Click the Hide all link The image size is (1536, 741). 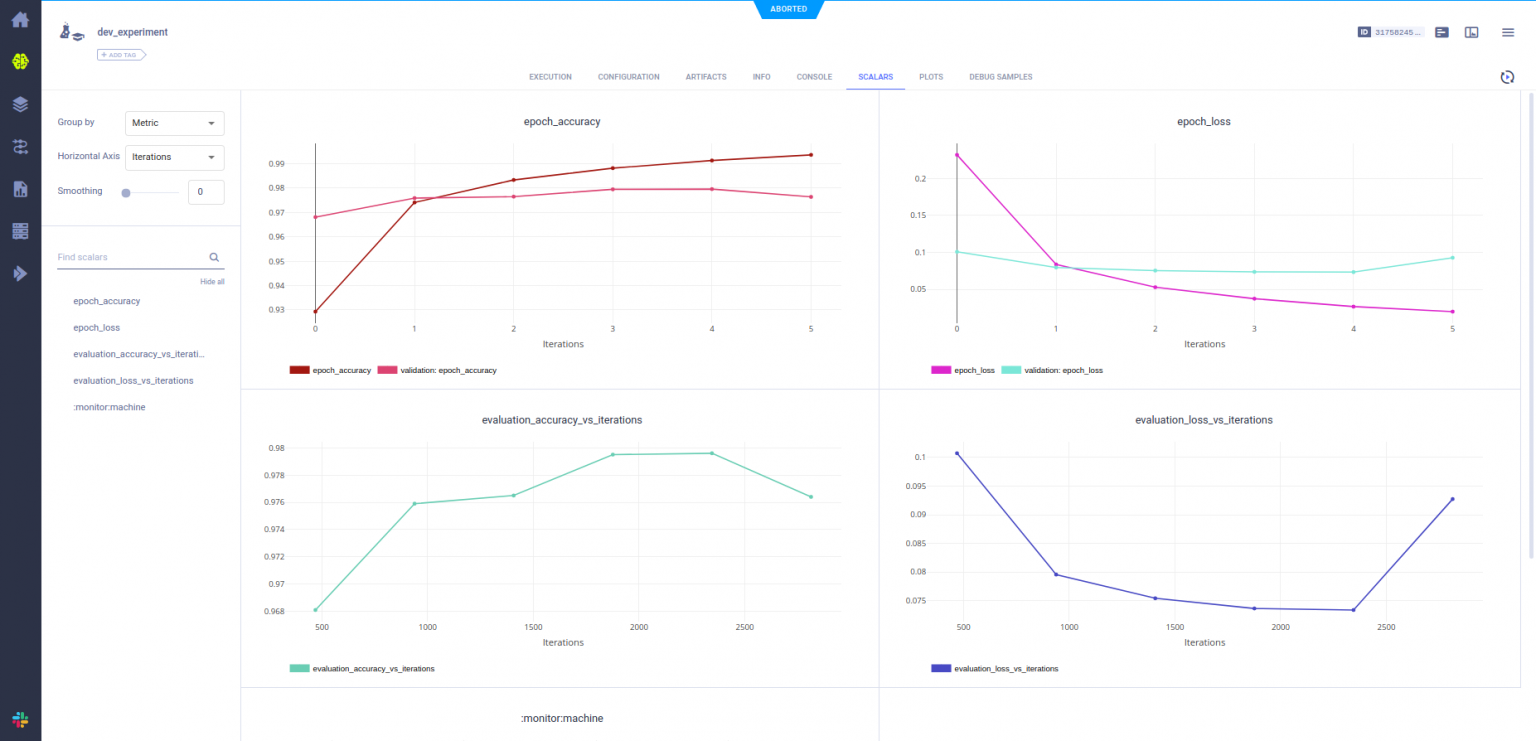tap(212, 282)
